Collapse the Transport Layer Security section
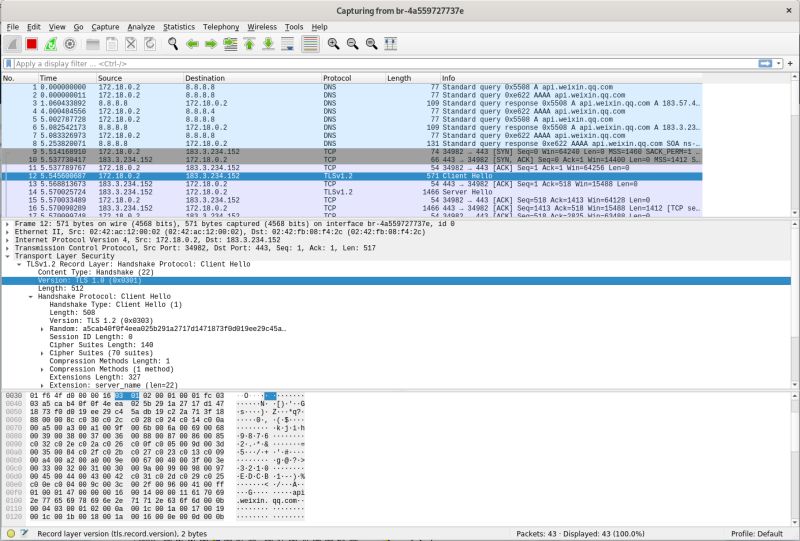 [8, 256]
